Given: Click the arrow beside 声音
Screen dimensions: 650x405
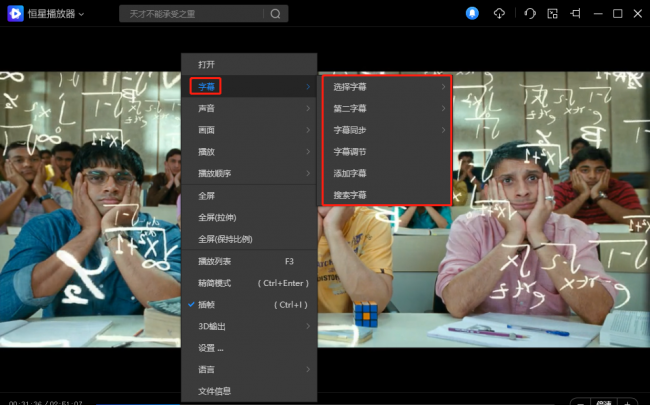Looking at the screenshot, I should pyautogui.click(x=308, y=108).
